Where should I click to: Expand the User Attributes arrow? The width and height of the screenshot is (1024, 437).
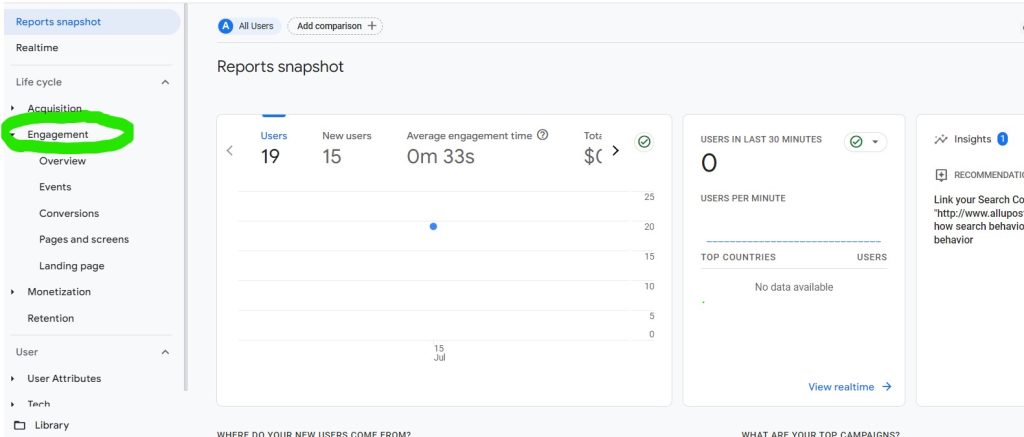[x=12, y=378]
